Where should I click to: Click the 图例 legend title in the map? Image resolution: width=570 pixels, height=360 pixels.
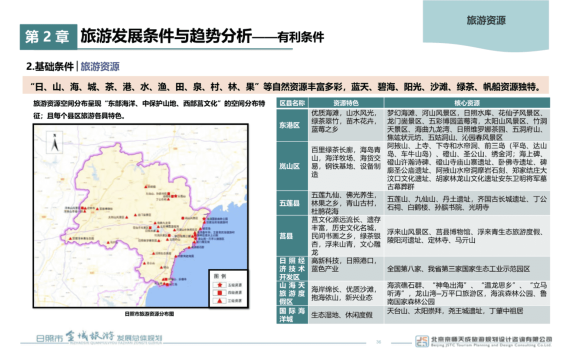tap(220, 276)
